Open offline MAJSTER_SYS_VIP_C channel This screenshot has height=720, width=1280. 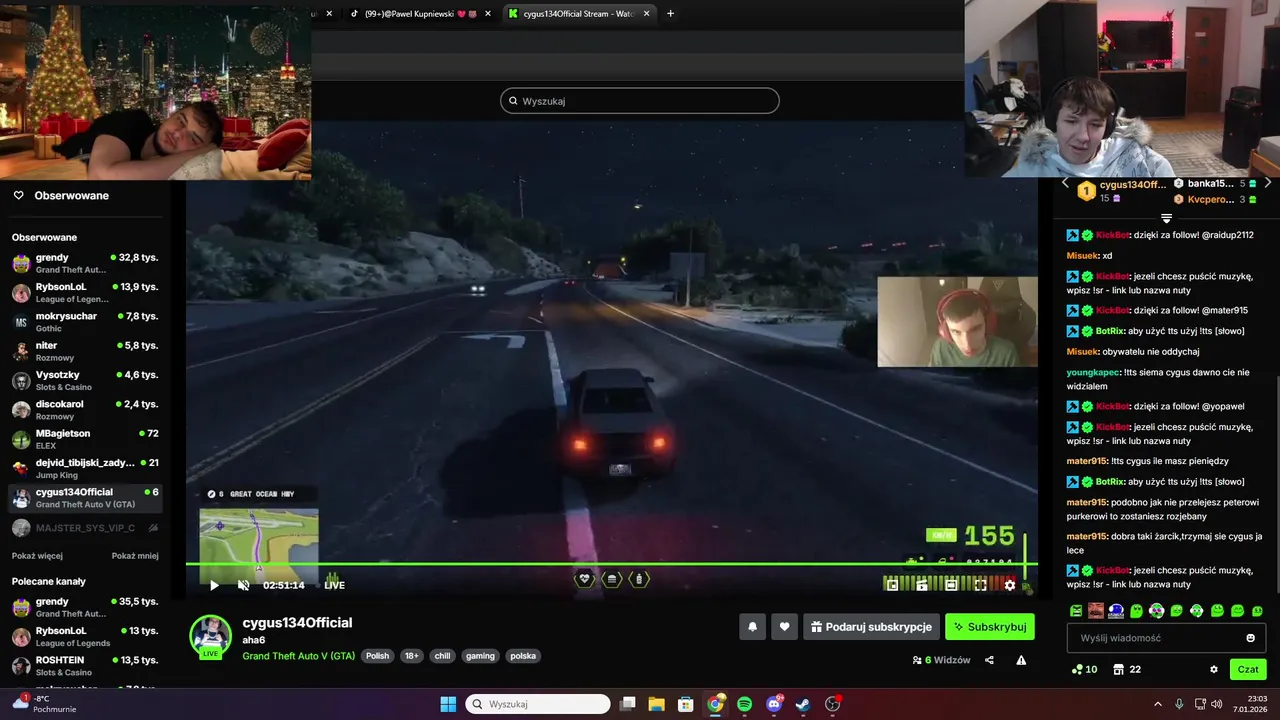pos(85,527)
